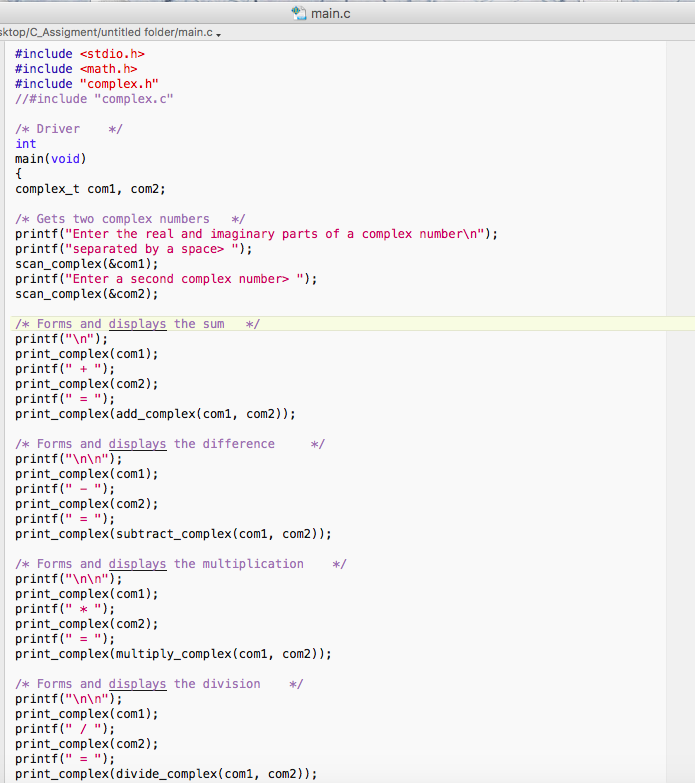
Task: Click print_complex(add_complex(com1, com2)); line
Action: pos(155,413)
